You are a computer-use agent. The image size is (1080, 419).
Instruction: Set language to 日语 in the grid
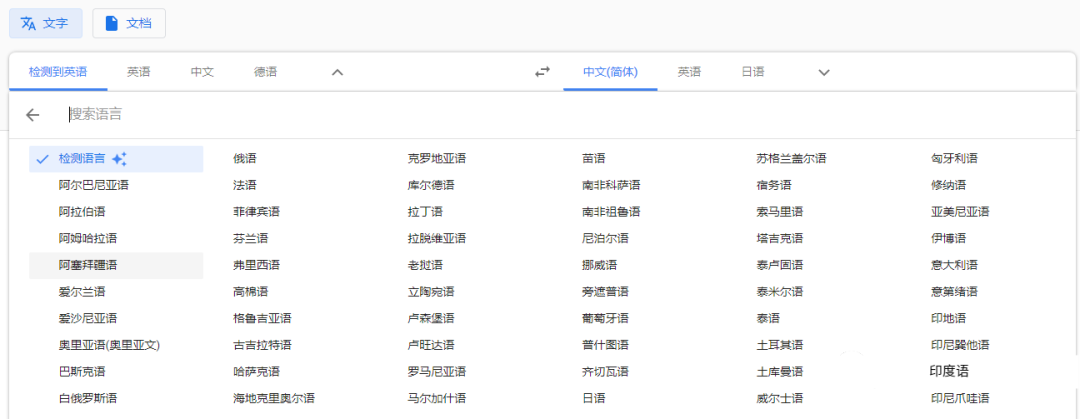[594, 398]
